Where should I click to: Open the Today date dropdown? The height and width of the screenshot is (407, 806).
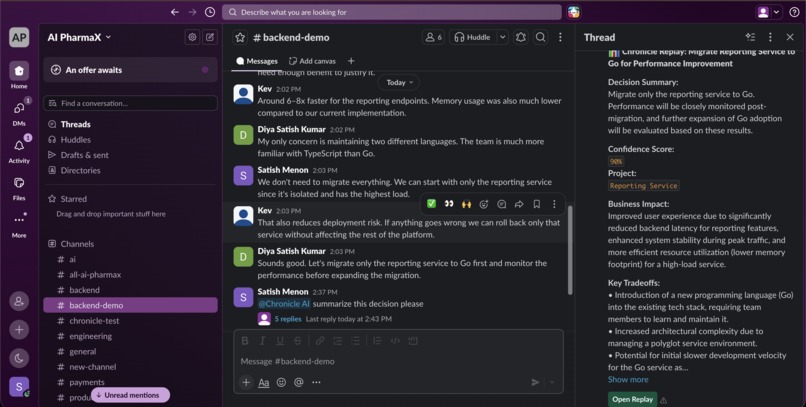pos(399,82)
